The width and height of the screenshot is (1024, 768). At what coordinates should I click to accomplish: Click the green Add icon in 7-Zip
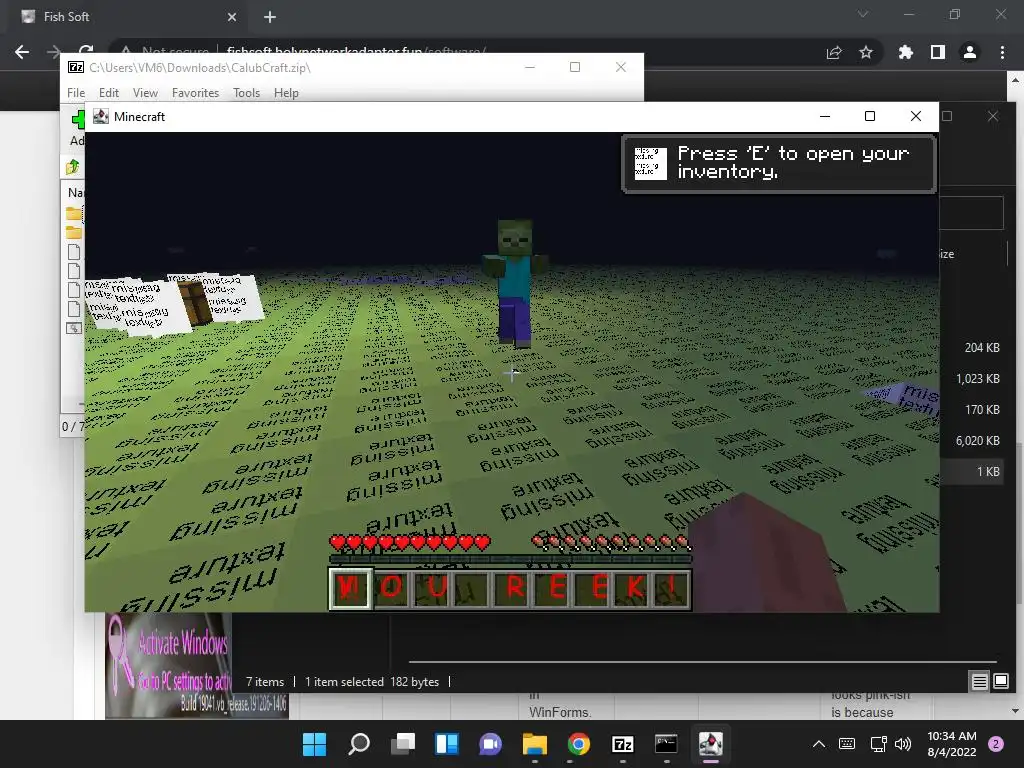tap(78, 119)
